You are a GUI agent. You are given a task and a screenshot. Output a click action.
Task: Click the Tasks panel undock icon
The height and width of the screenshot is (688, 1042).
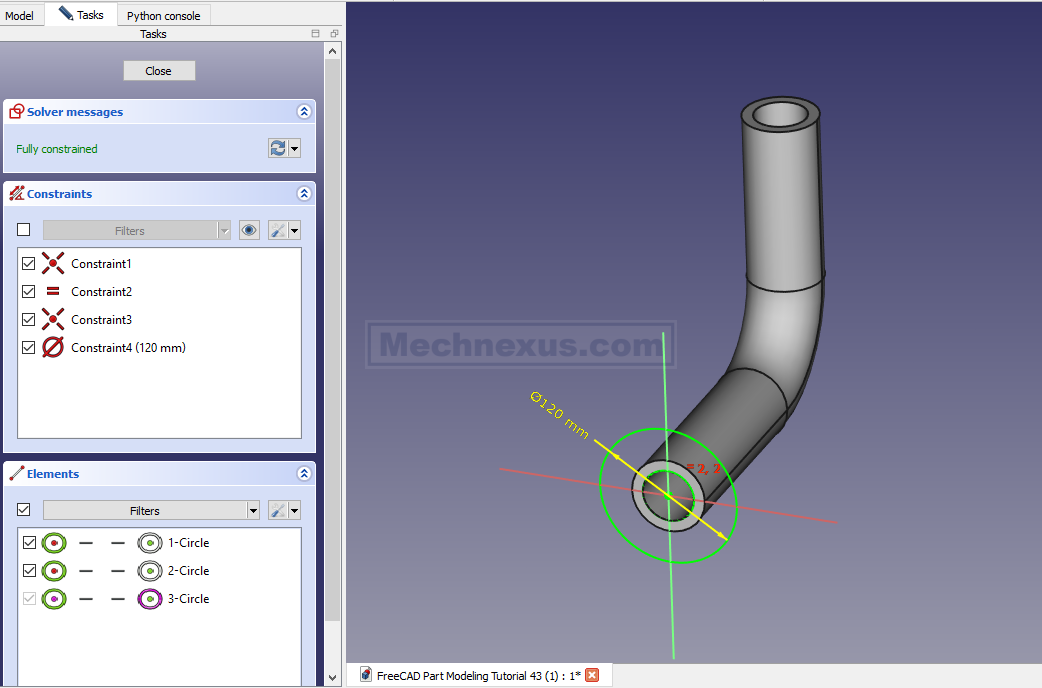click(x=334, y=33)
